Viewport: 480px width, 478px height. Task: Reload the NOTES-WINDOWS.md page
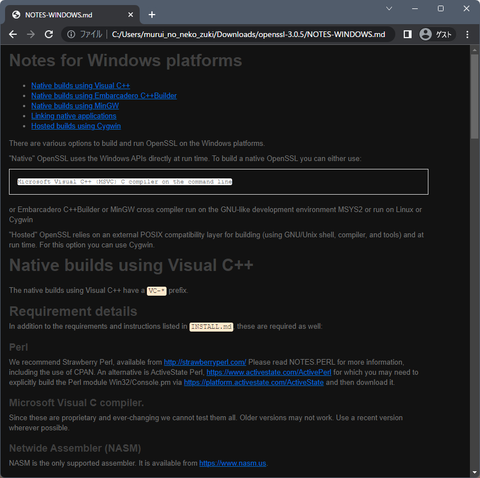point(49,34)
